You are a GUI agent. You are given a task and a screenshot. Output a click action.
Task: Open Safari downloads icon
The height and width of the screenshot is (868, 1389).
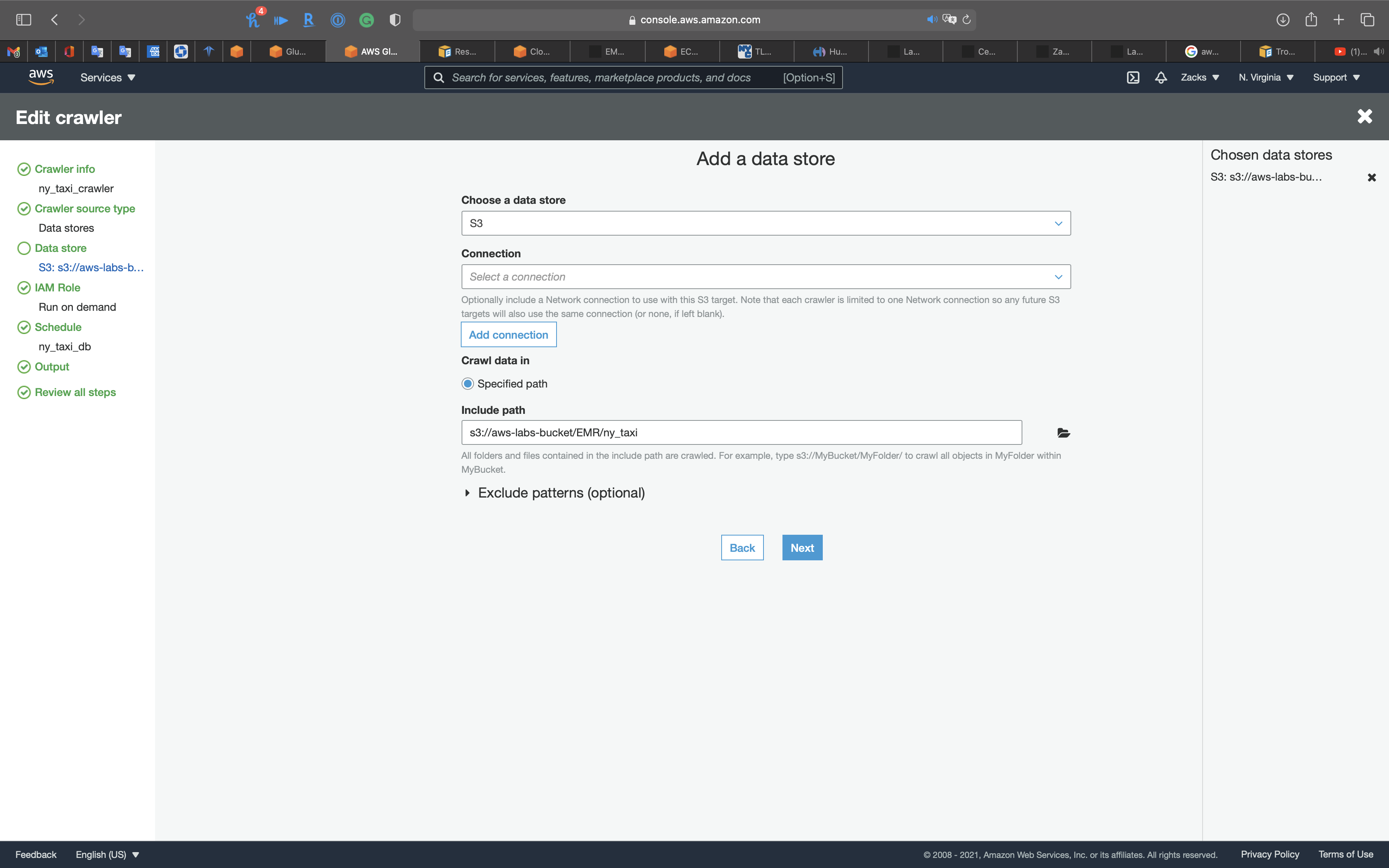(1282, 20)
